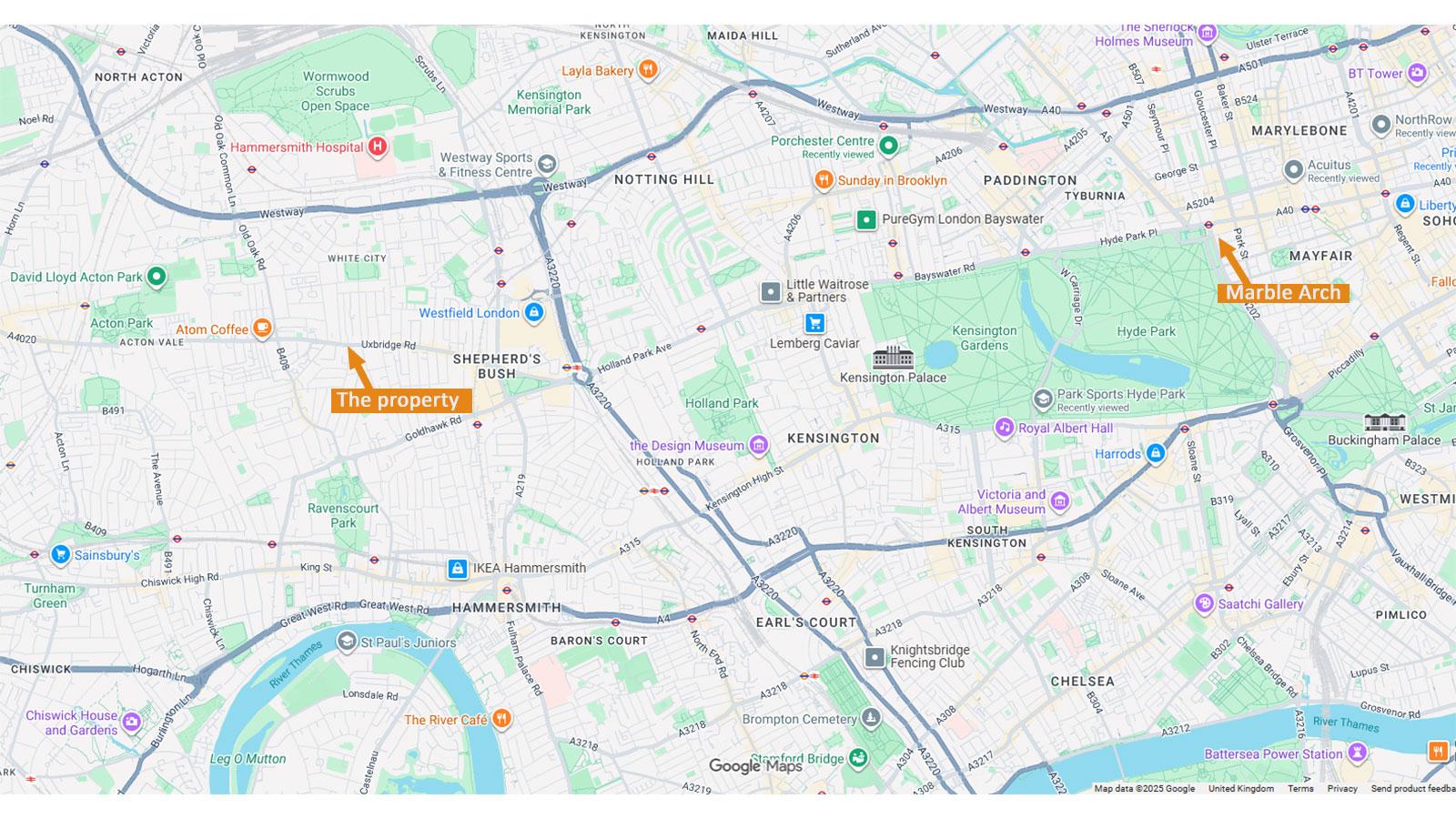
Task: Select the IKEA Hammersmith shop marker
Action: [458, 568]
